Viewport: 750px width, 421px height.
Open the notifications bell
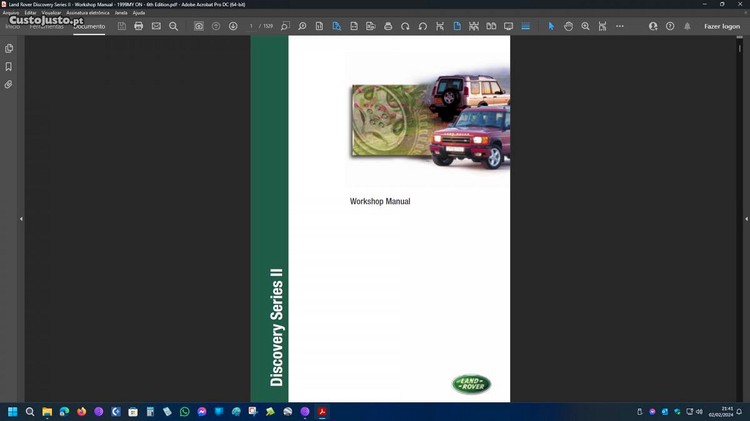pyautogui.click(x=686, y=26)
